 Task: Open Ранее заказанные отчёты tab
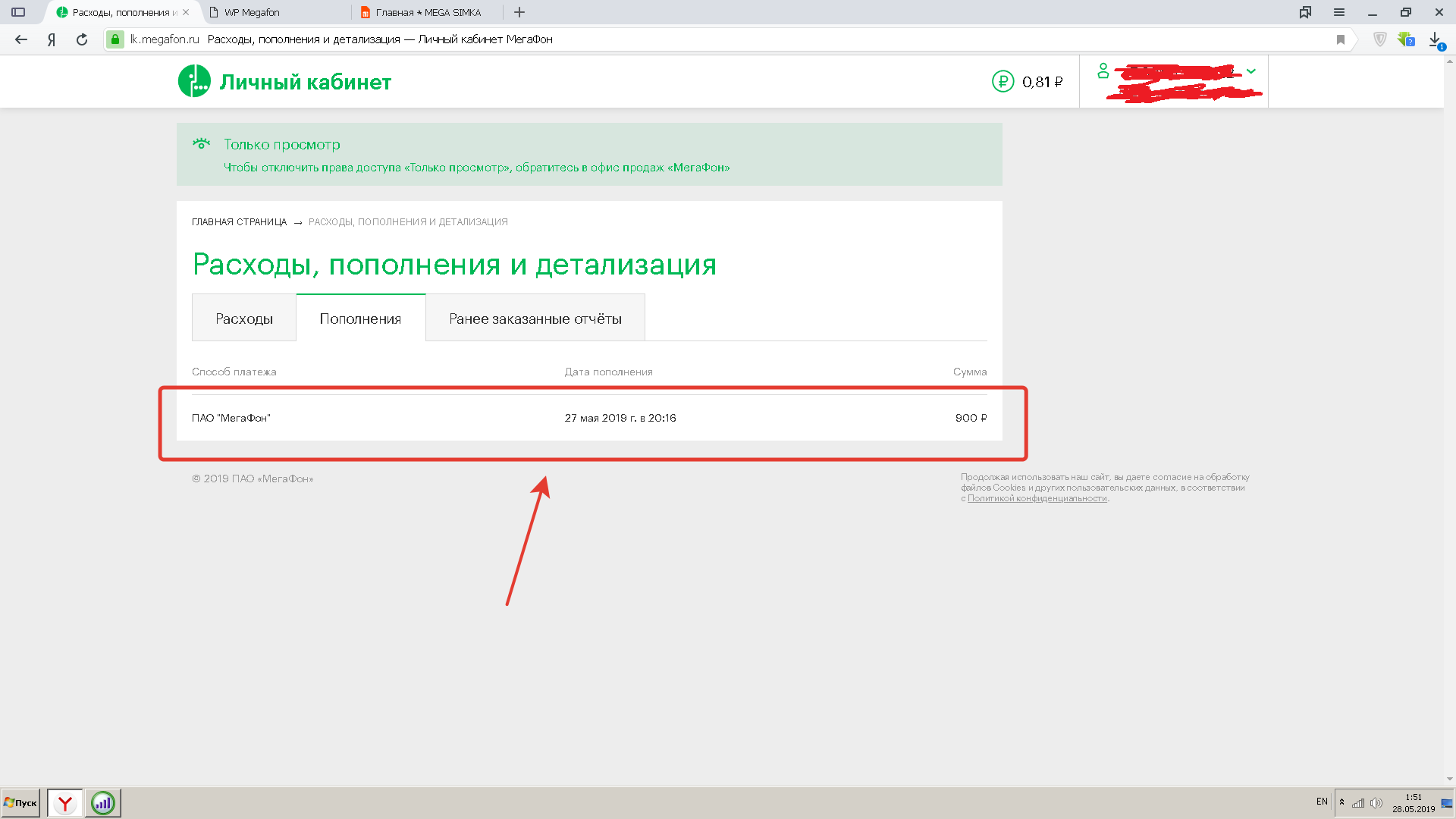535,318
